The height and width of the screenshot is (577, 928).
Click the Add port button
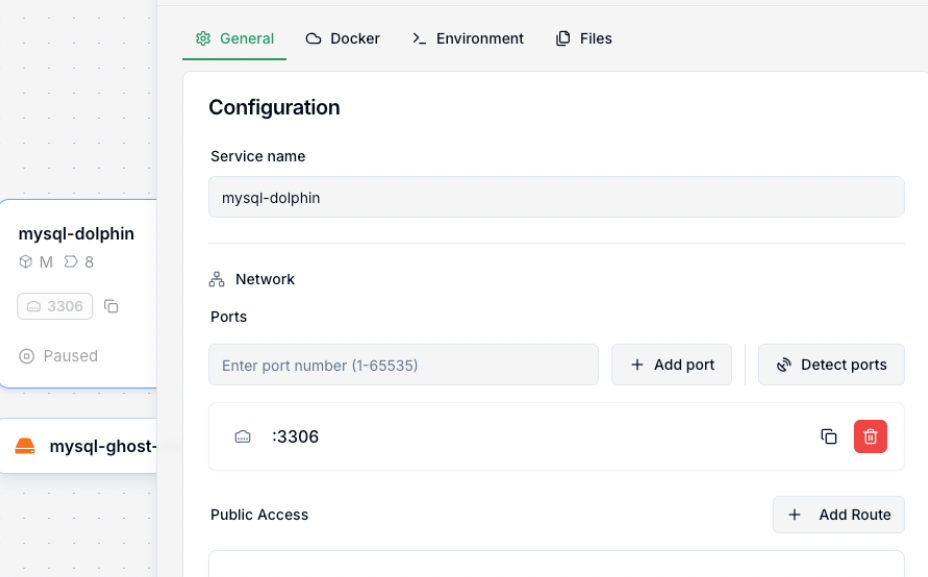(x=672, y=365)
